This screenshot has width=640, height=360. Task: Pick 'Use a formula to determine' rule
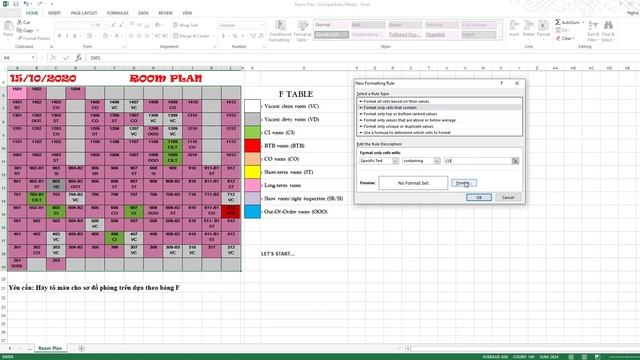[x=439, y=132]
